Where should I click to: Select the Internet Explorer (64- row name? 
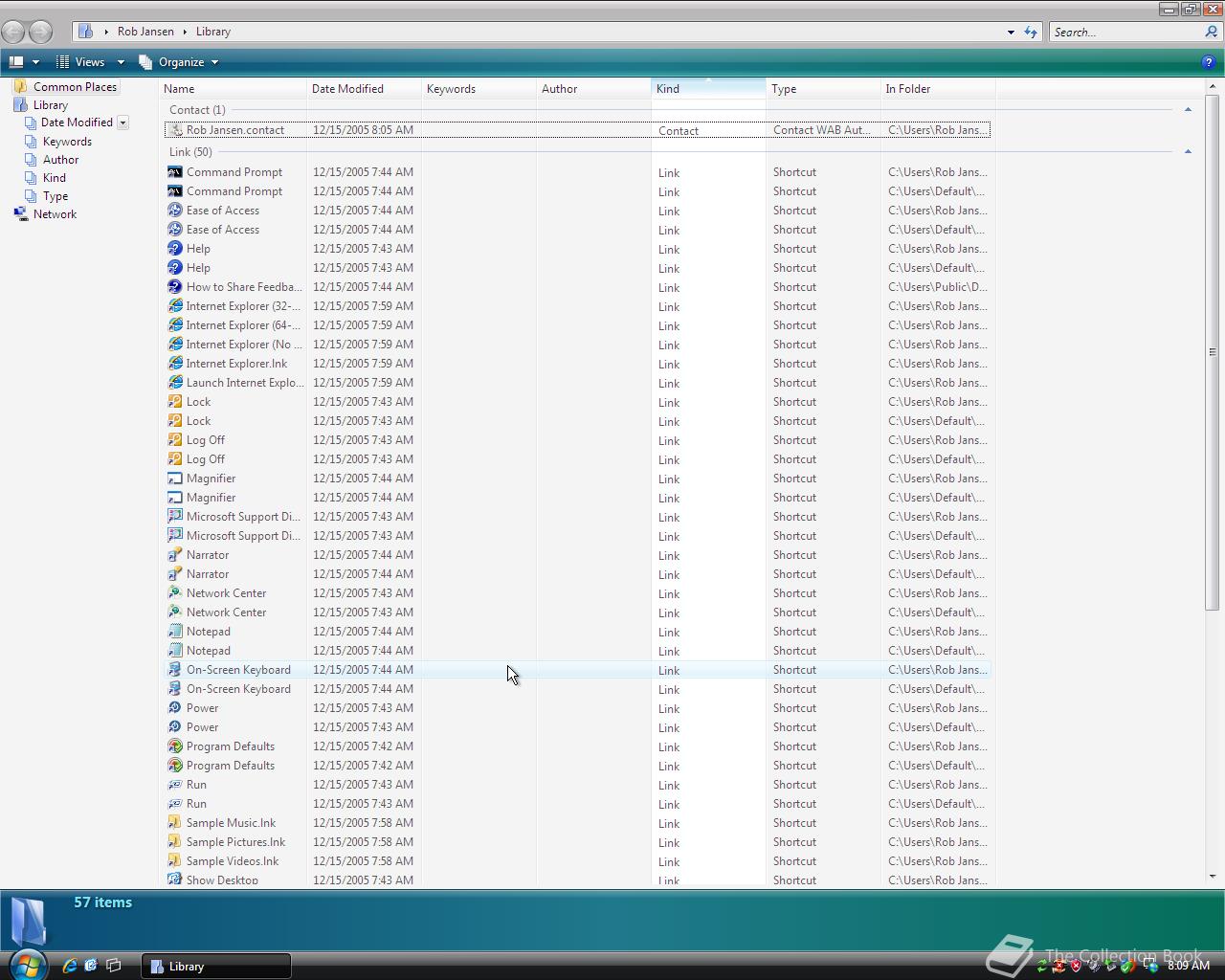pos(243,325)
